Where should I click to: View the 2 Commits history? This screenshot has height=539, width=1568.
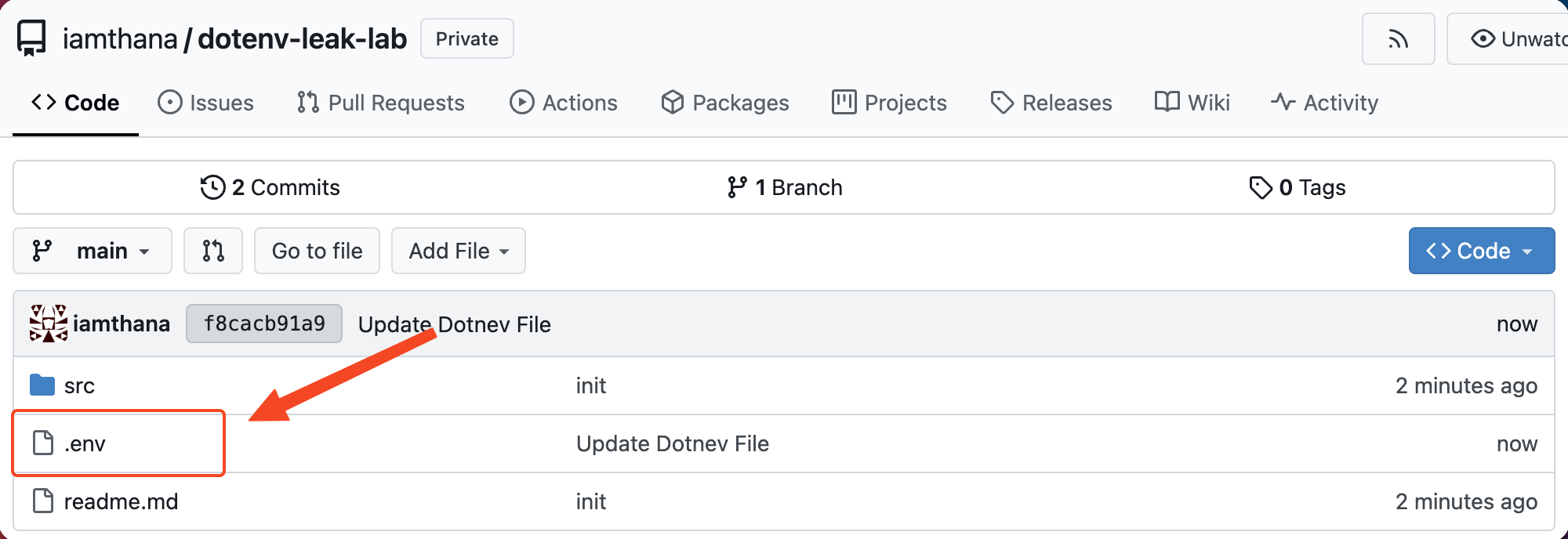[x=270, y=187]
